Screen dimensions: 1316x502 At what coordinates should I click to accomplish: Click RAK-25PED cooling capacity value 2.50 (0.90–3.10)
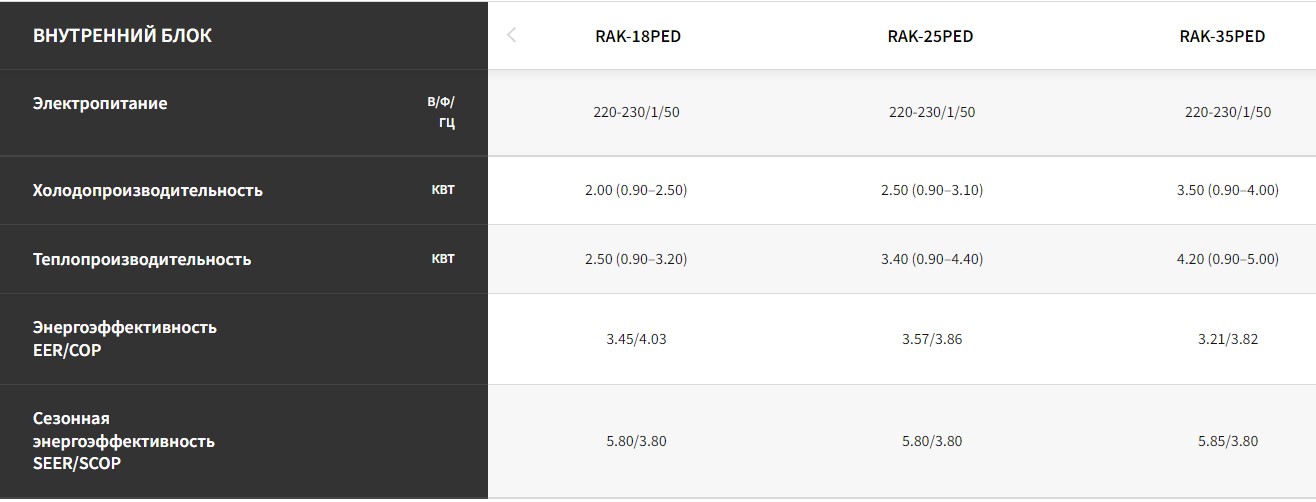[932, 190]
